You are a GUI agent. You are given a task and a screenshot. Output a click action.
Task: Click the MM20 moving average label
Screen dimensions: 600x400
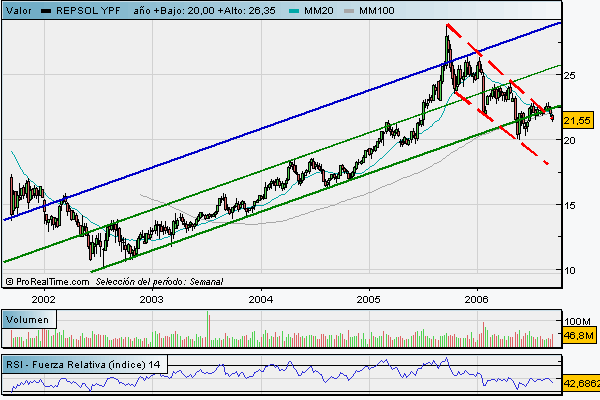click(x=319, y=11)
